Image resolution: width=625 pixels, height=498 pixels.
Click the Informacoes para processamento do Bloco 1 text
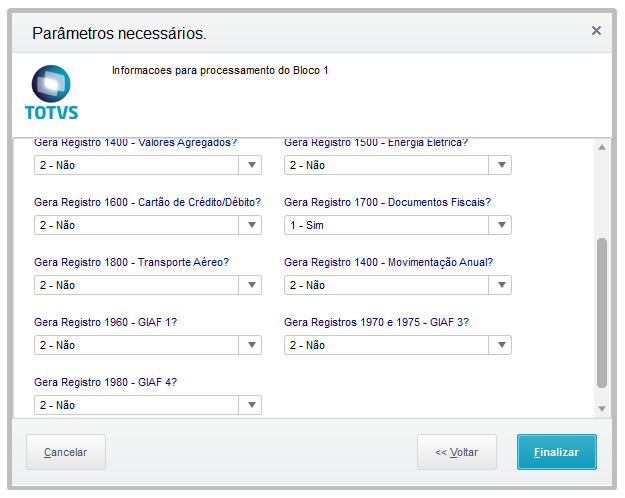click(220, 71)
